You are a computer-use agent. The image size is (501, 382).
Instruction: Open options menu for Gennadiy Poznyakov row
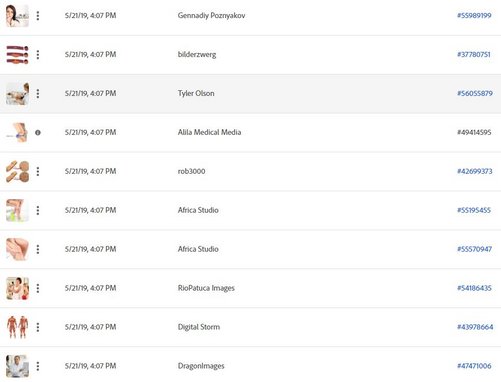tap(38, 15)
